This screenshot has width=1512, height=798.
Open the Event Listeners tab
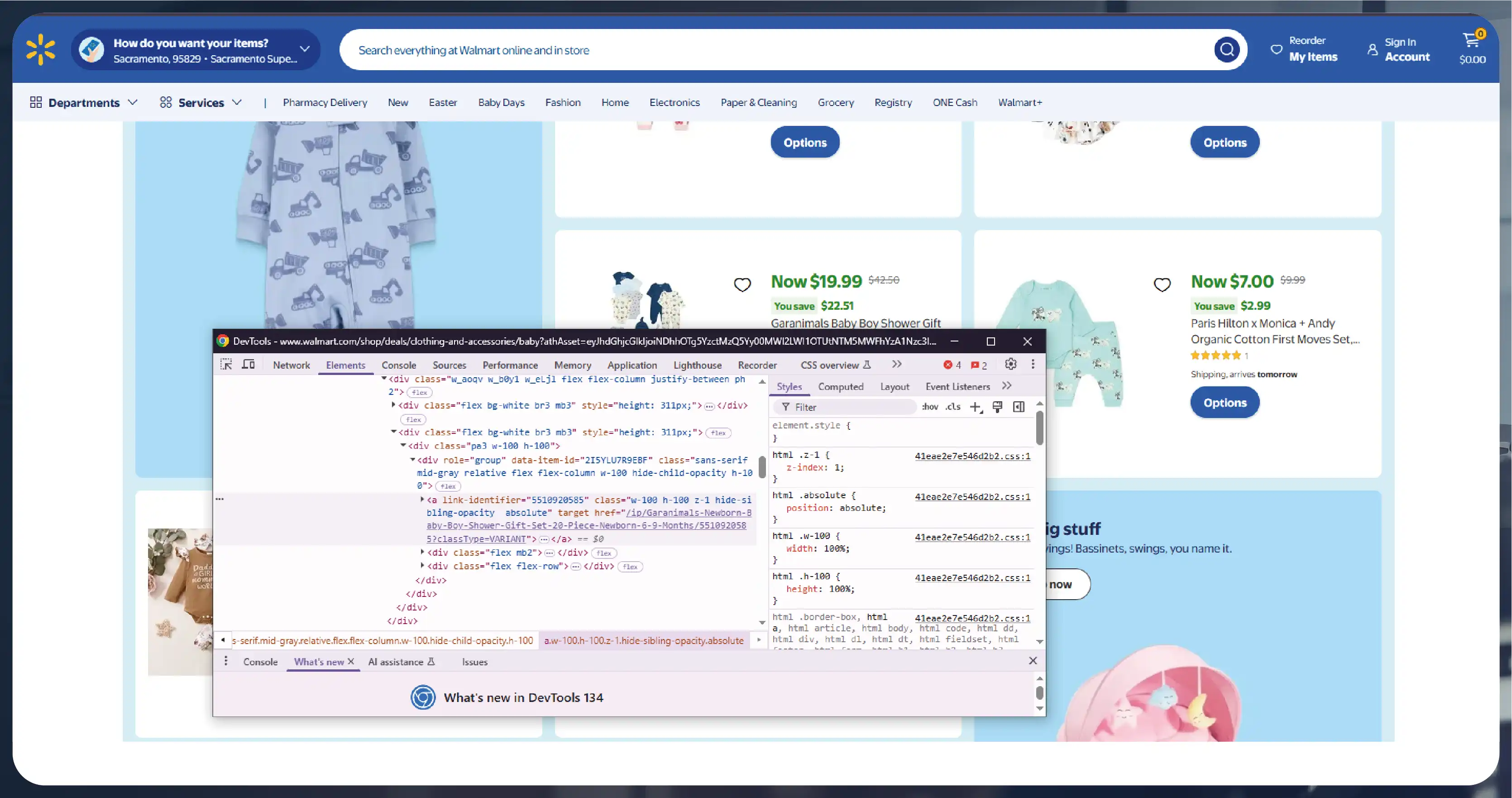point(957,386)
